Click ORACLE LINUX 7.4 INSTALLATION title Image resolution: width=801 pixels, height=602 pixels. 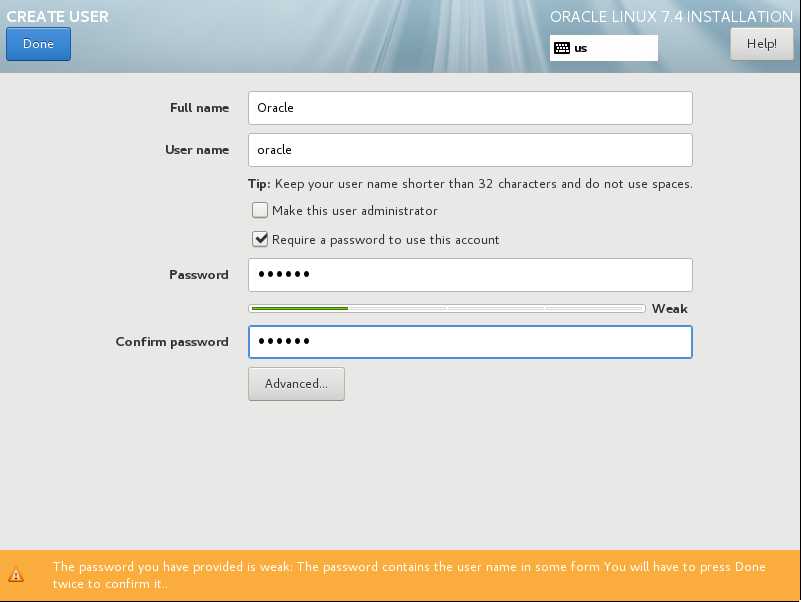671,17
